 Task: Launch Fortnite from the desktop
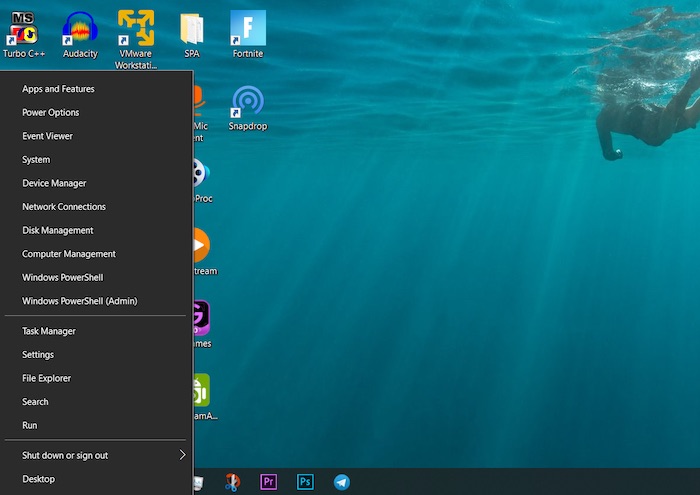(247, 30)
